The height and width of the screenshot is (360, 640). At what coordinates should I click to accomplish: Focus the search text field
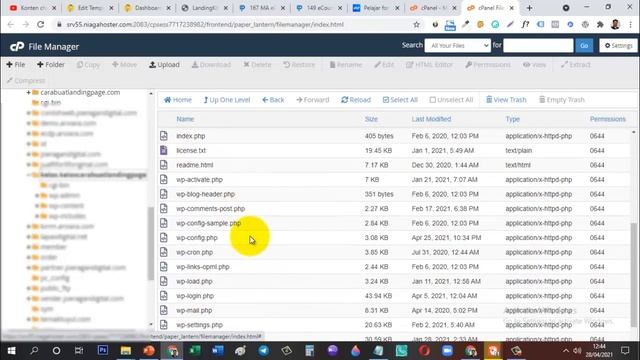pos(538,45)
